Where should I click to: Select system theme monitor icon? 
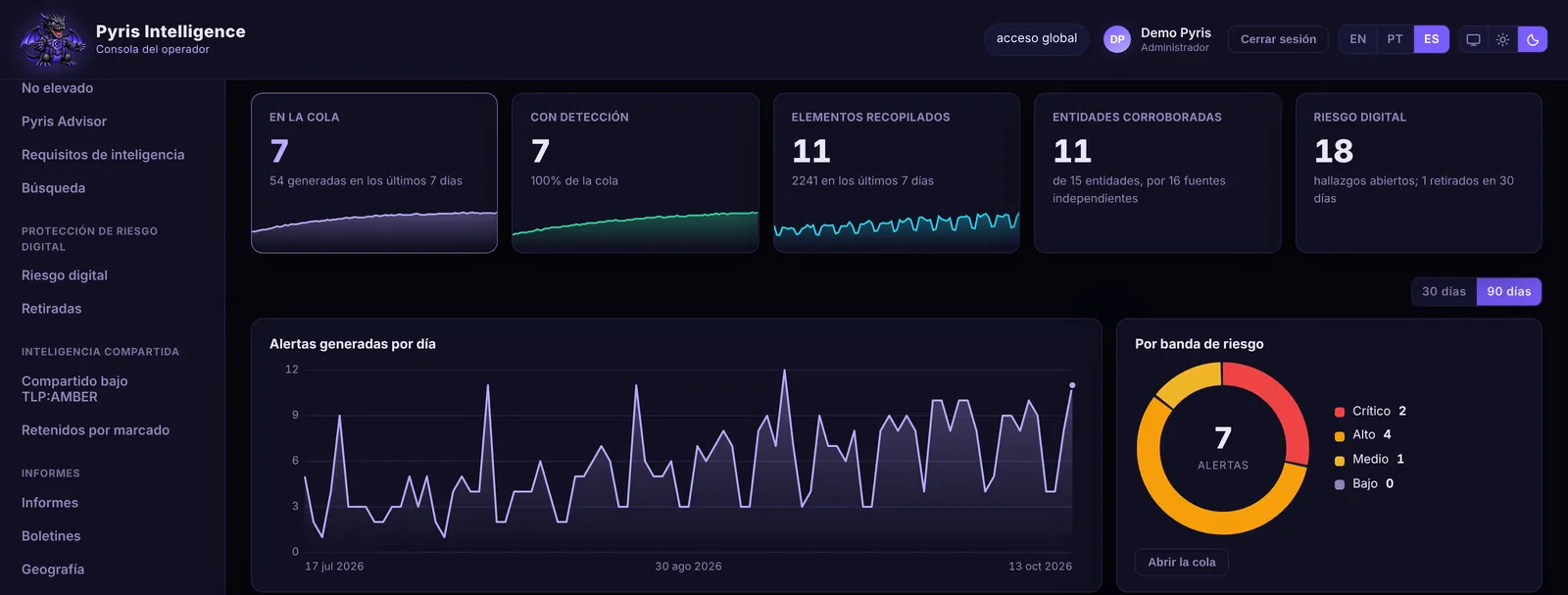1473,39
